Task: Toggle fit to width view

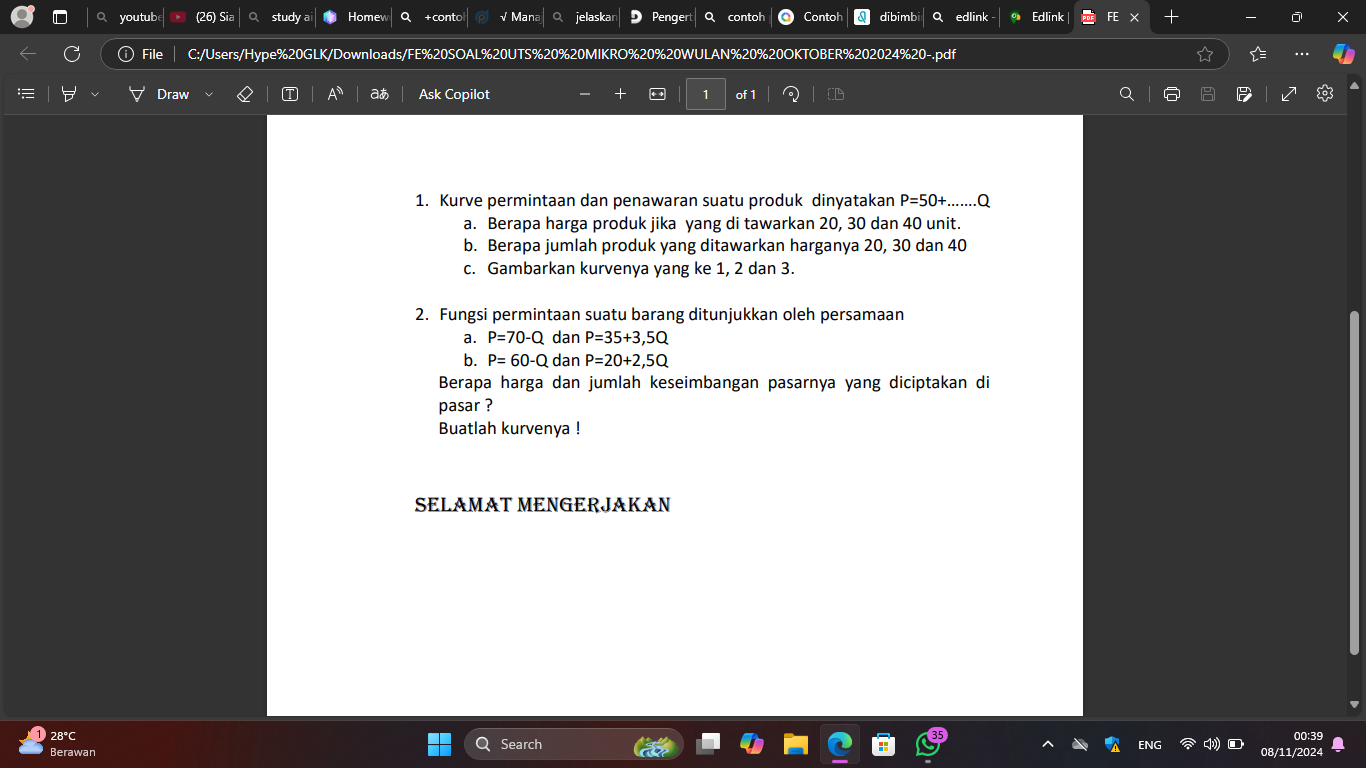Action: pos(657,94)
